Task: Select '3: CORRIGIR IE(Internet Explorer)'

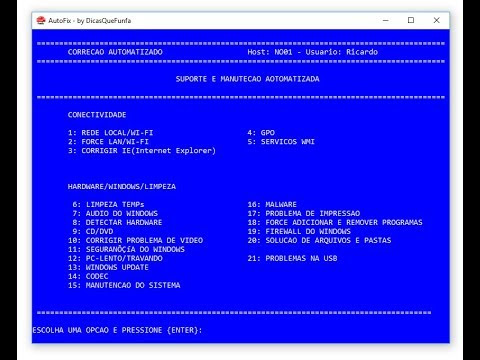Action: [142, 151]
